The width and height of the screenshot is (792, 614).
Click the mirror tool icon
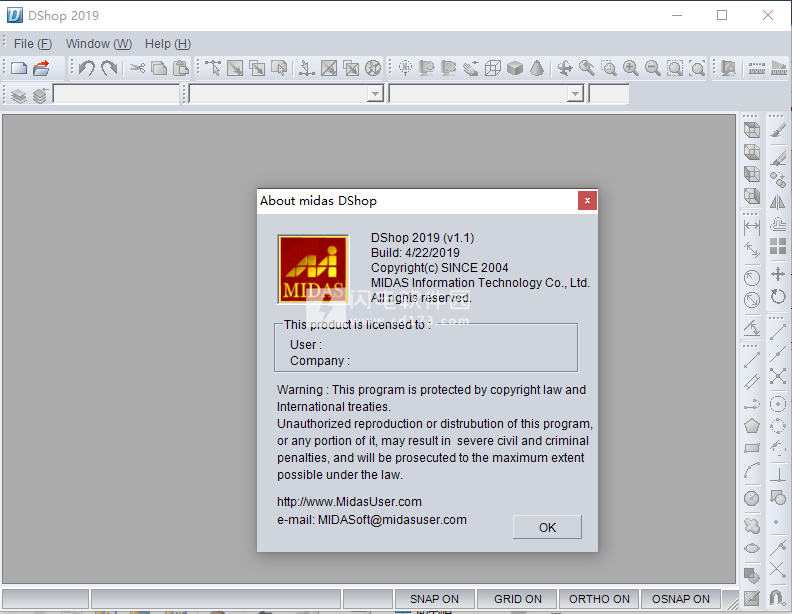(778, 202)
